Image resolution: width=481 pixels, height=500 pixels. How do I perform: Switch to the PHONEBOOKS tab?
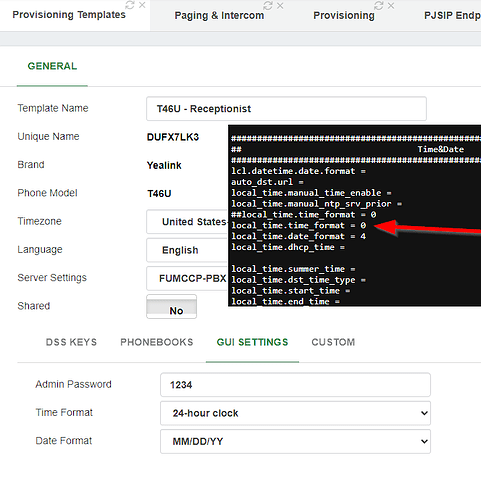pos(157,342)
